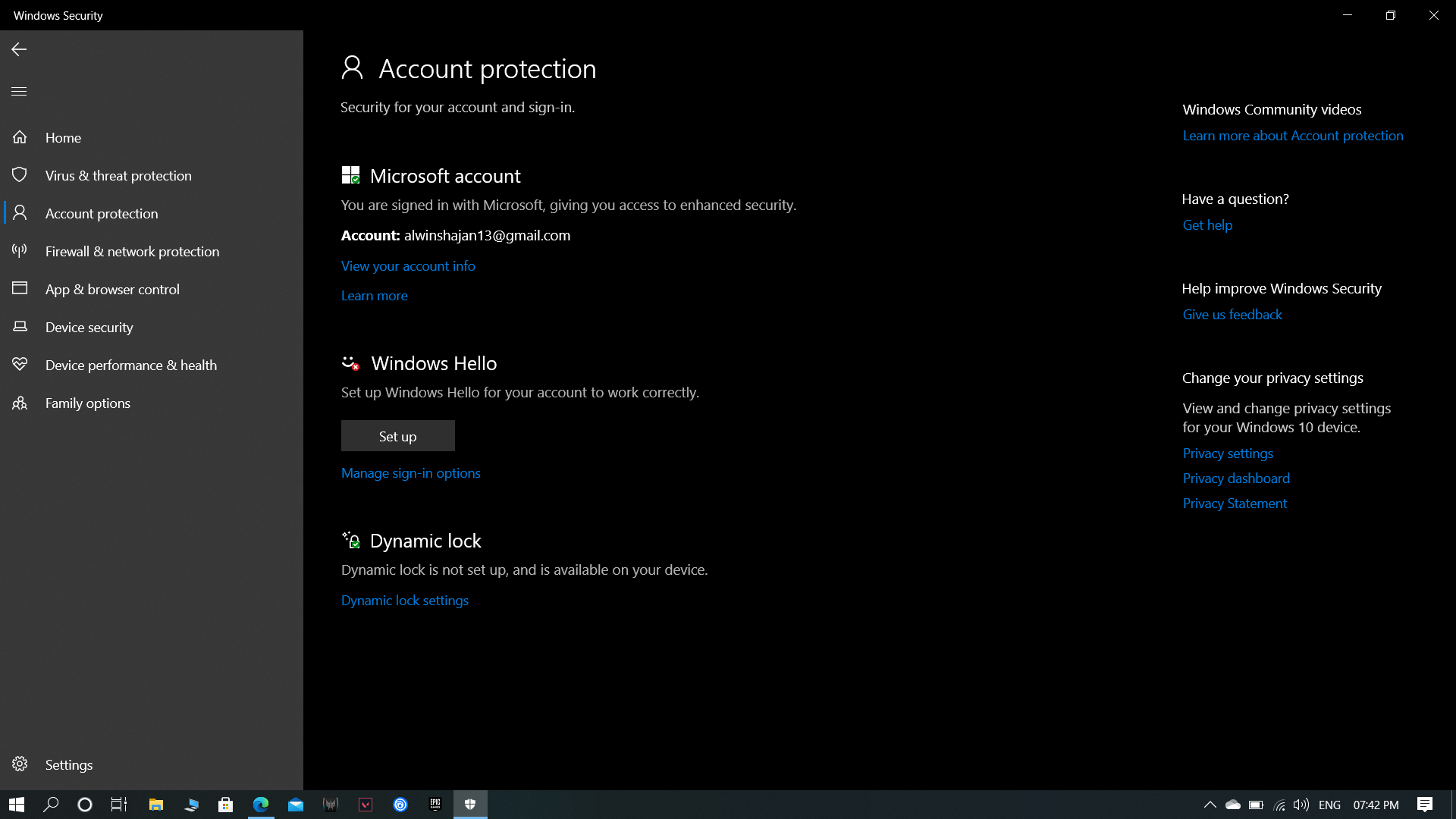Screen dimensions: 1456x819
Task: Open App & browser control
Action: 152,289
